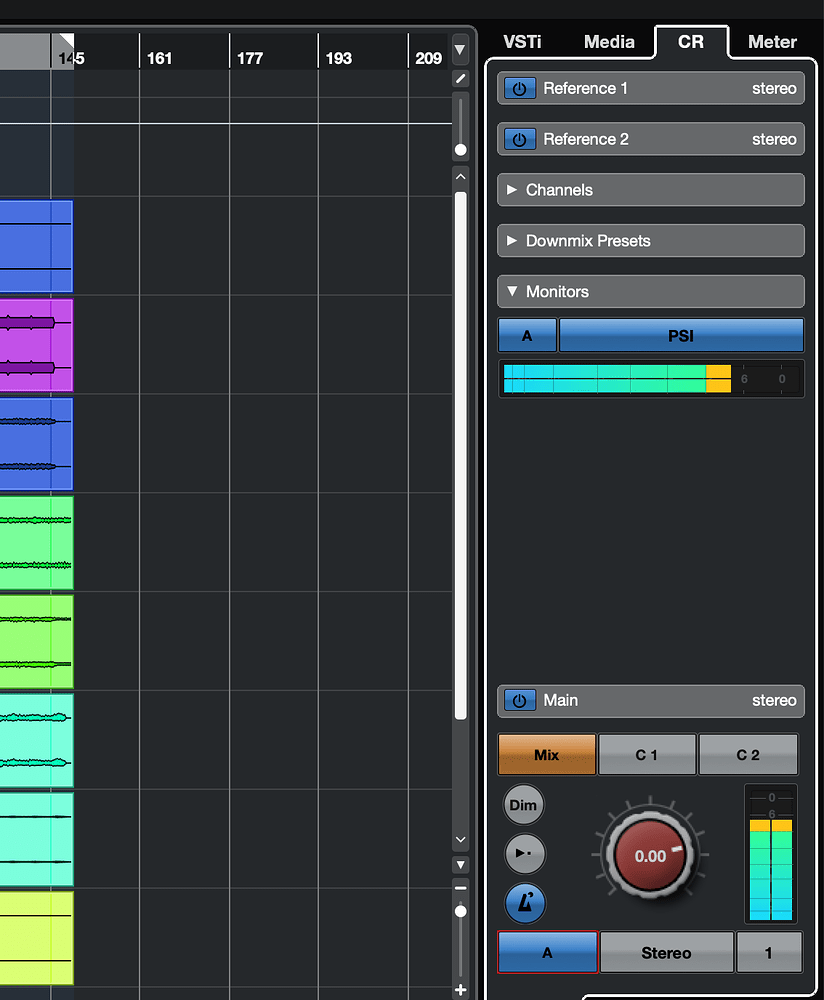Expand the Channels section
Image resolution: width=824 pixels, height=1000 pixels.
click(650, 190)
